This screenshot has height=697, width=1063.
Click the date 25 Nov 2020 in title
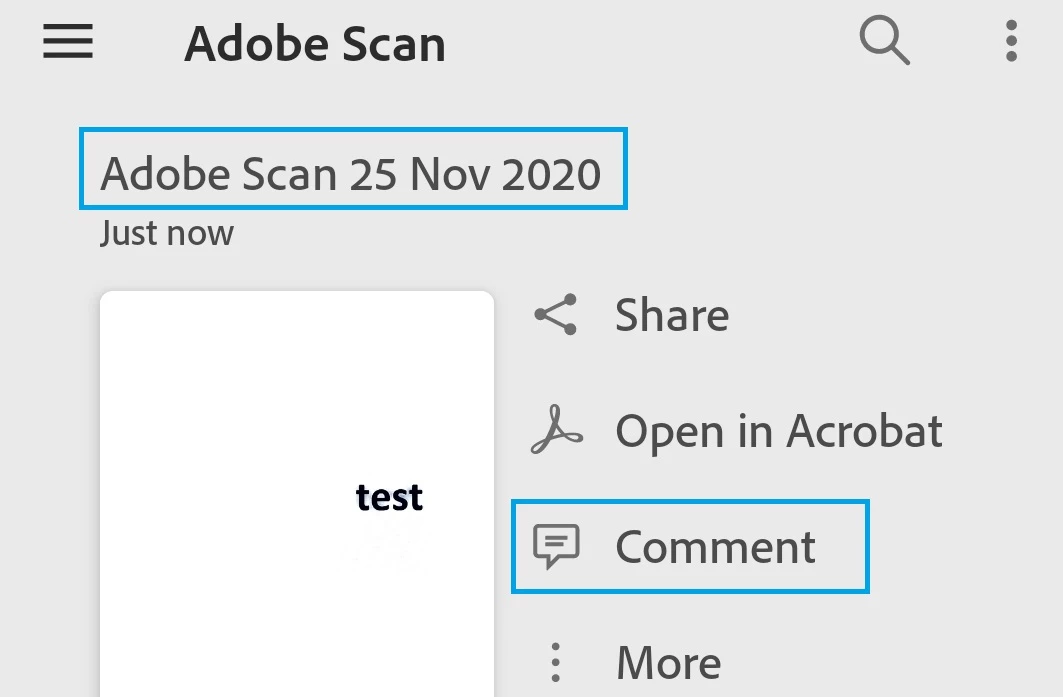tap(475, 174)
